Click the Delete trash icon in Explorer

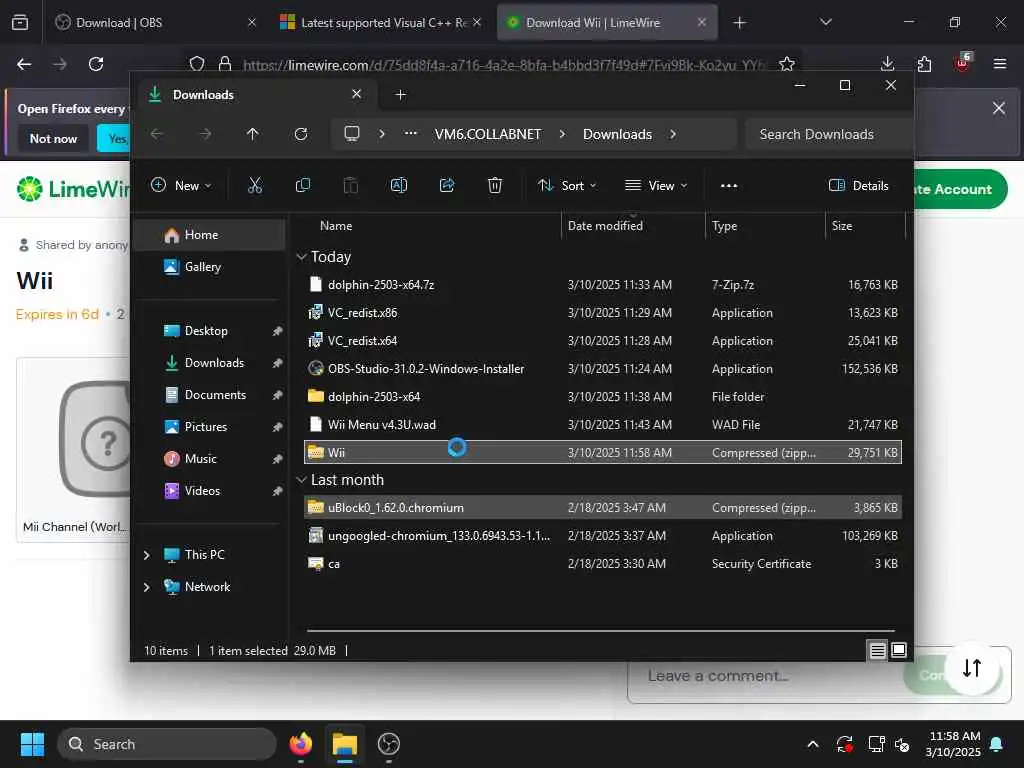[495, 185]
